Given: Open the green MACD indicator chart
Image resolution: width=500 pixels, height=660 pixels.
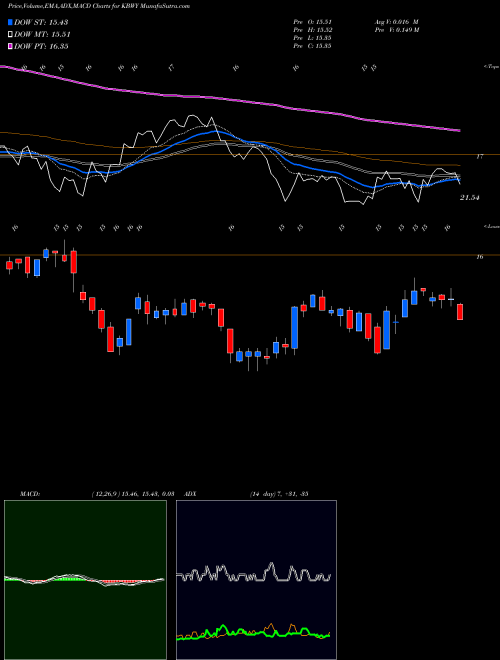Looking at the screenshot, I should 85,580.
